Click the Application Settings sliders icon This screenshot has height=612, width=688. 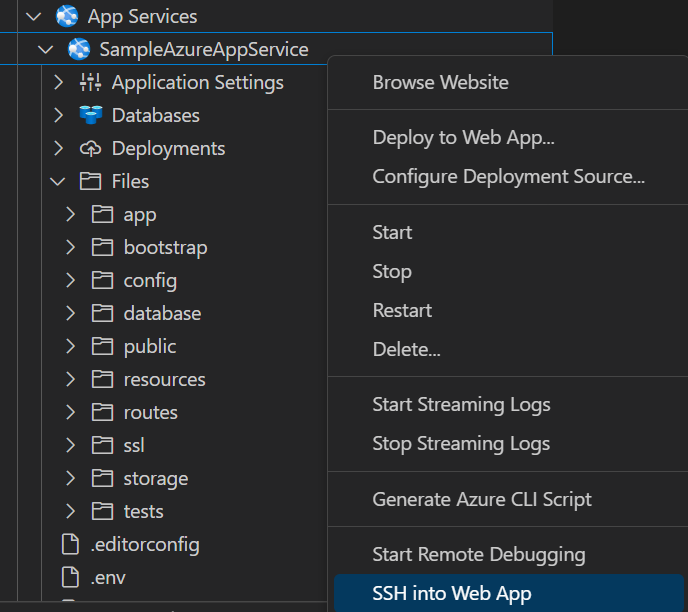91,82
